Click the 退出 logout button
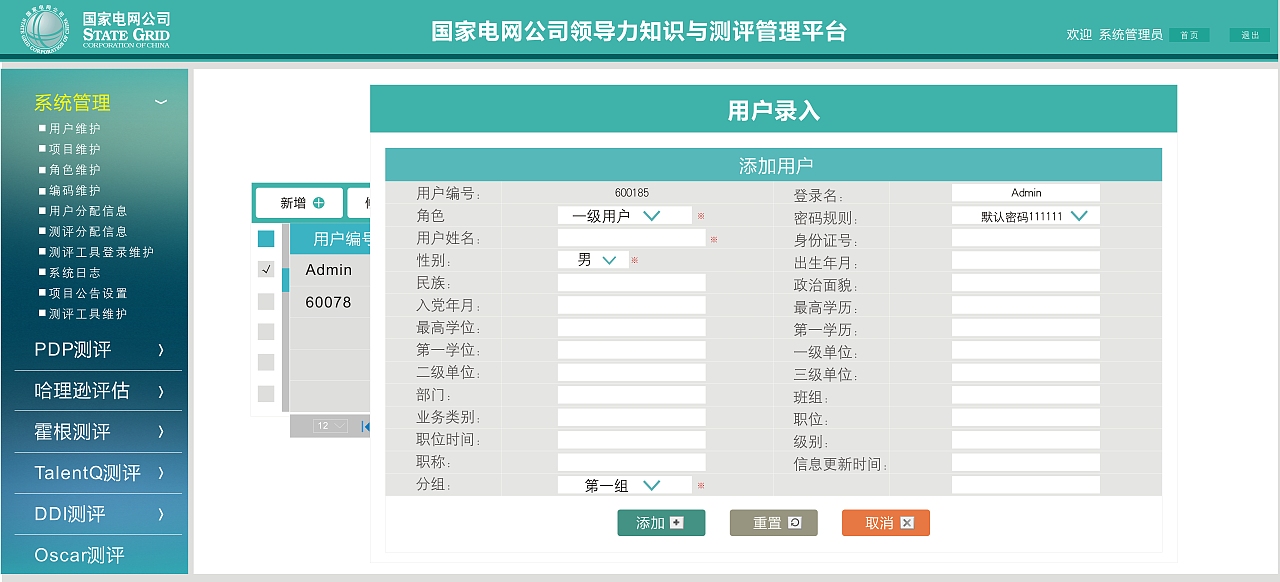 click(x=1252, y=34)
